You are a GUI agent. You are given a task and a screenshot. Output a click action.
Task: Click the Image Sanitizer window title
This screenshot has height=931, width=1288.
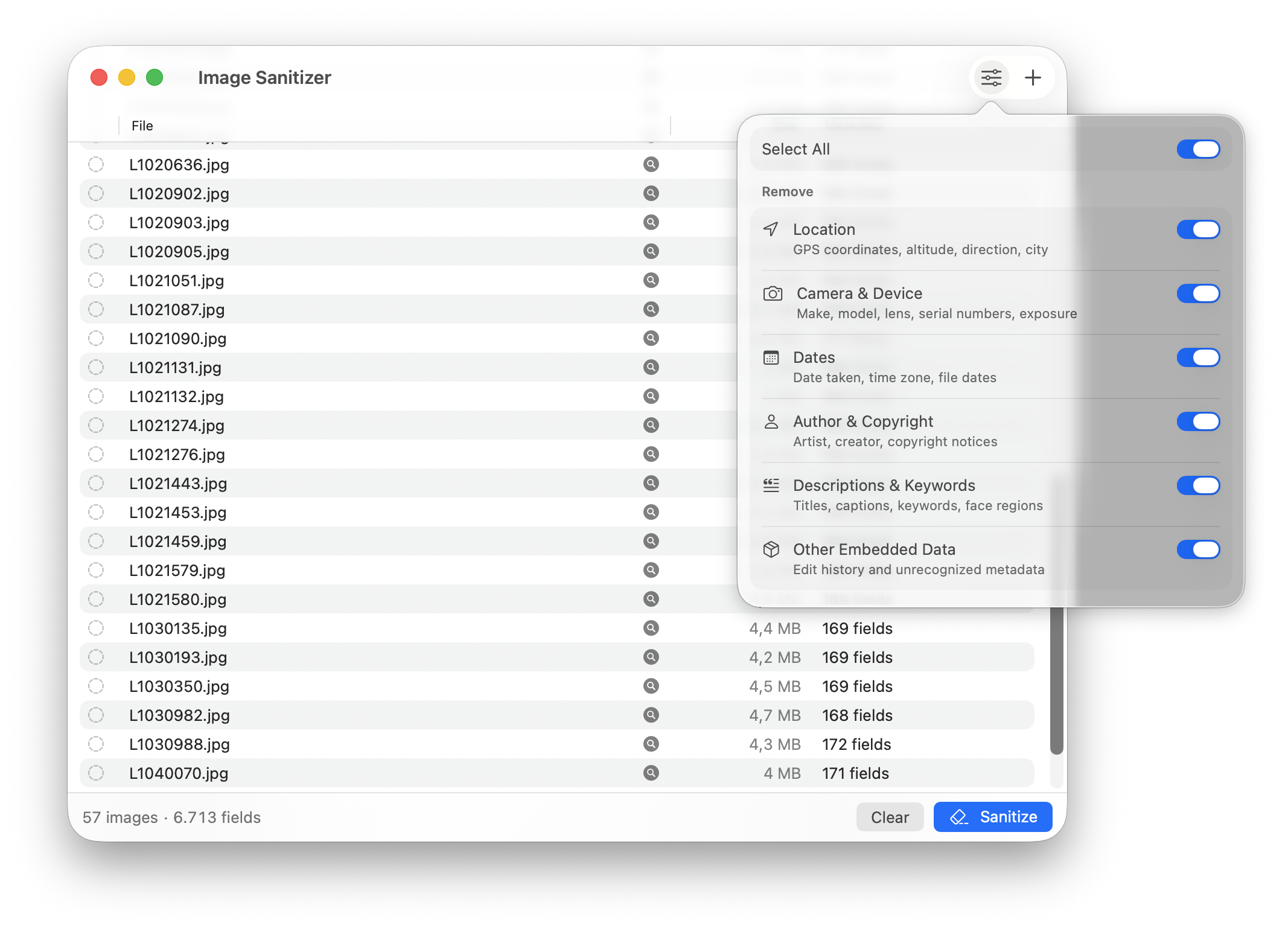point(264,78)
